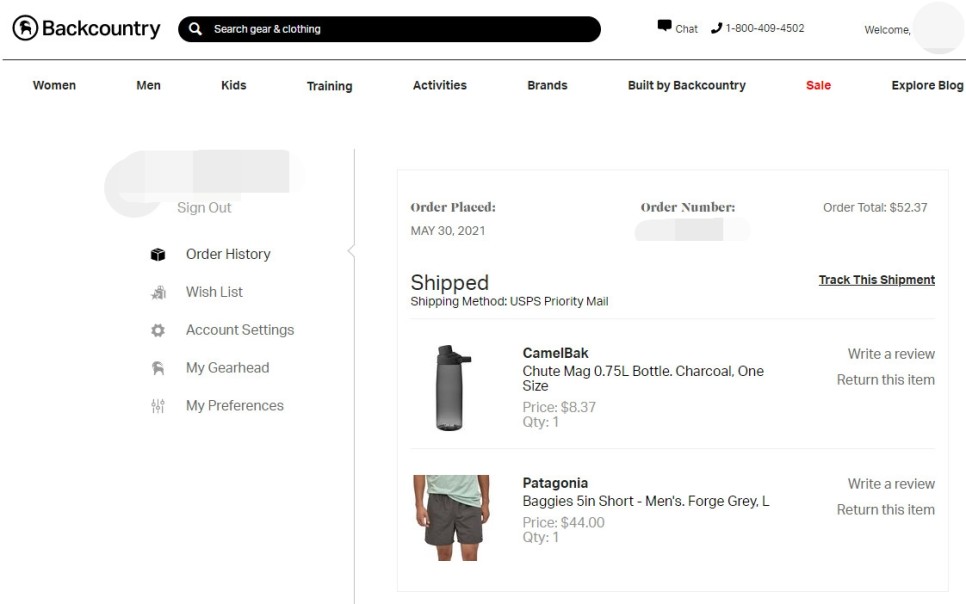
Task: Click the My Preferences sliders icon
Action: (158, 406)
